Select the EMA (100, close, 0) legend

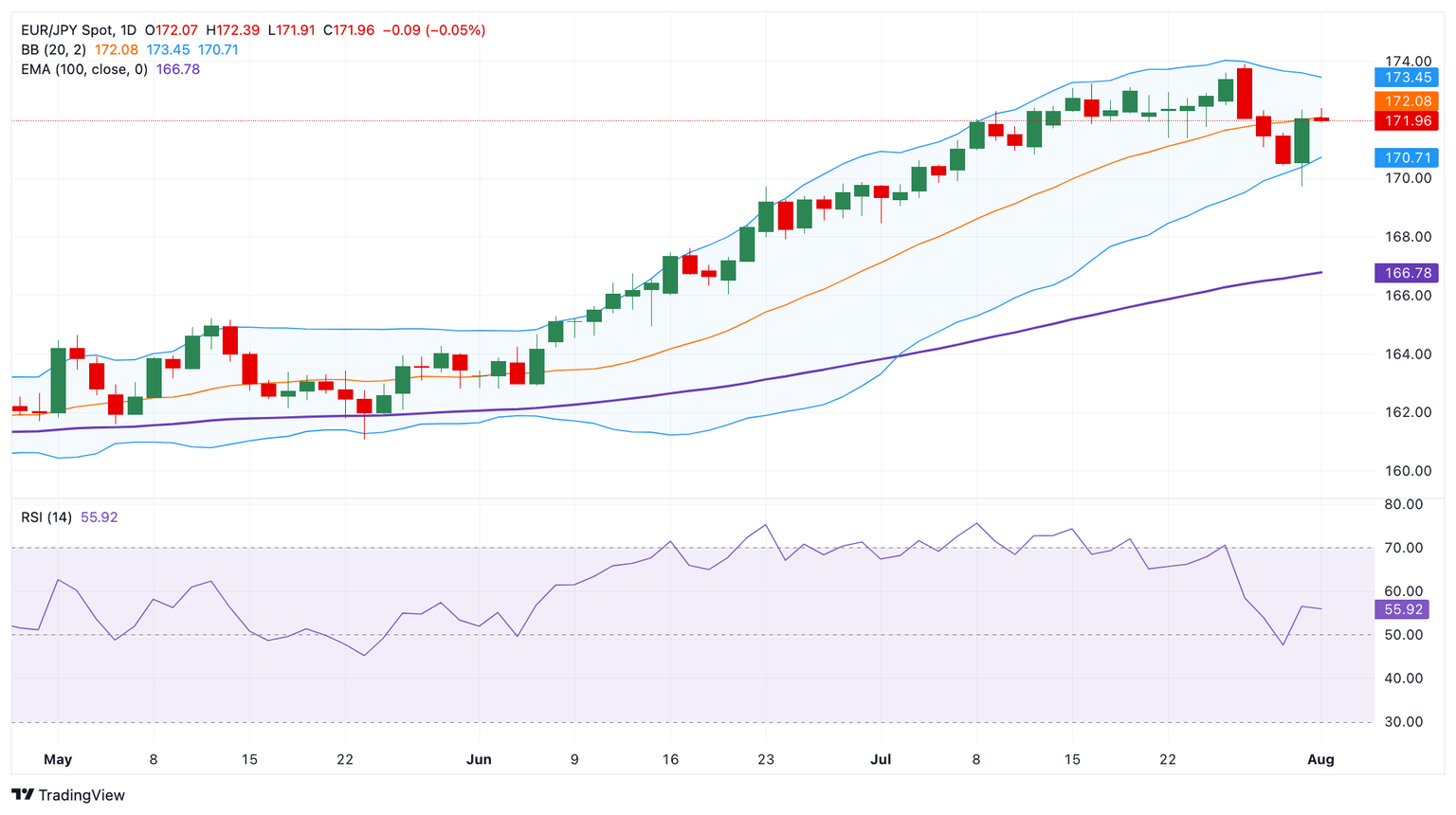point(84,69)
